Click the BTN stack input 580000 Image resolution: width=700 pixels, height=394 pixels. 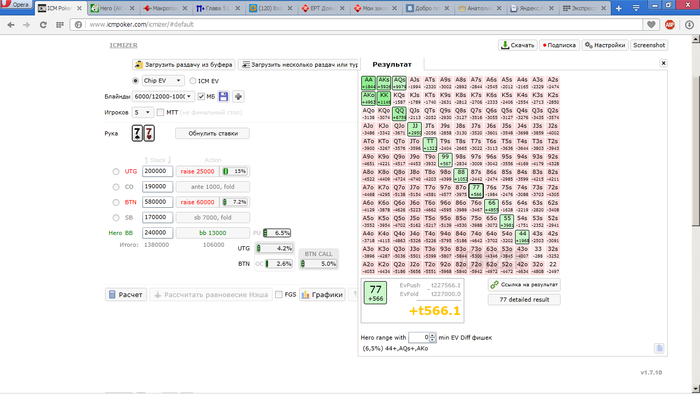(x=157, y=202)
